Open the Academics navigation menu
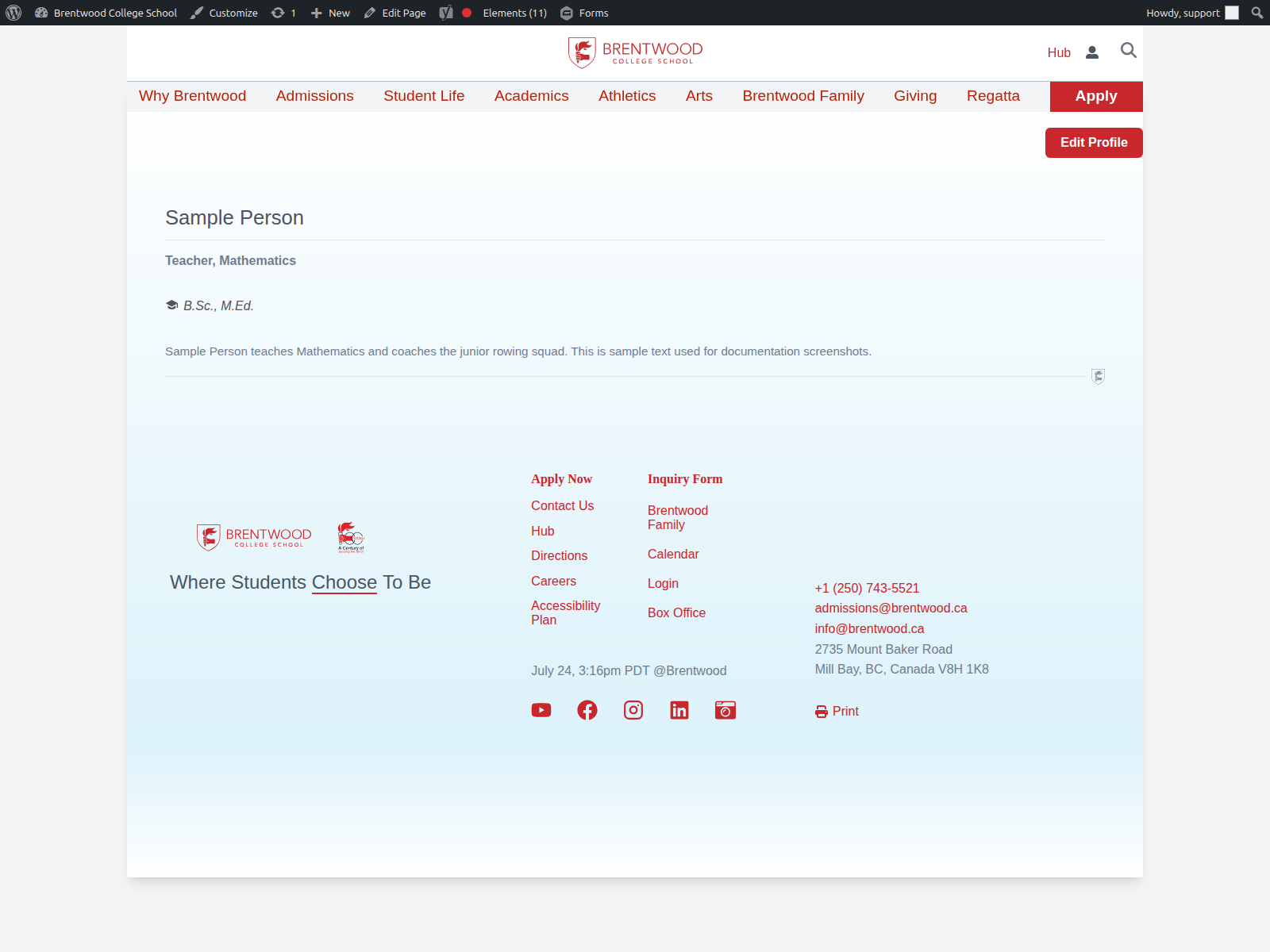The image size is (1270, 952). coord(532,96)
